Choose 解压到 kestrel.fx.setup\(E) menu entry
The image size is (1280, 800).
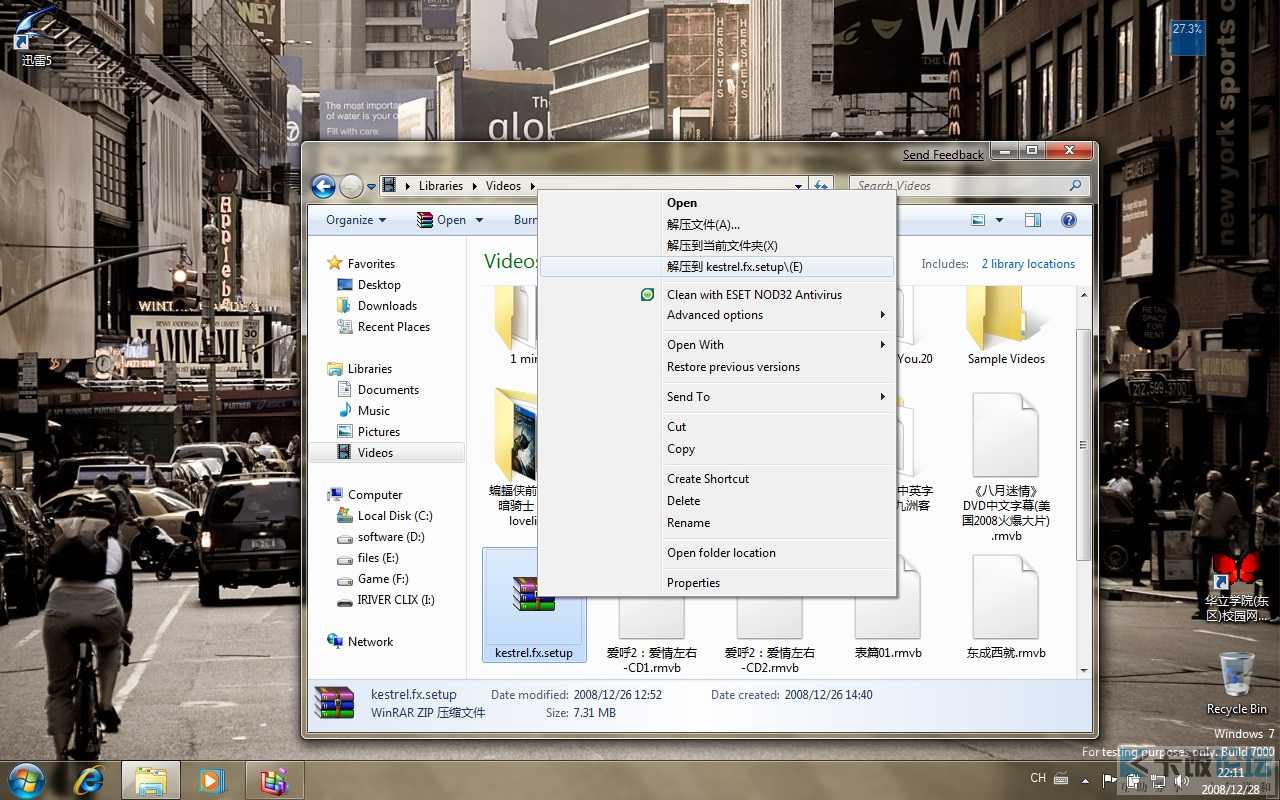(716, 267)
